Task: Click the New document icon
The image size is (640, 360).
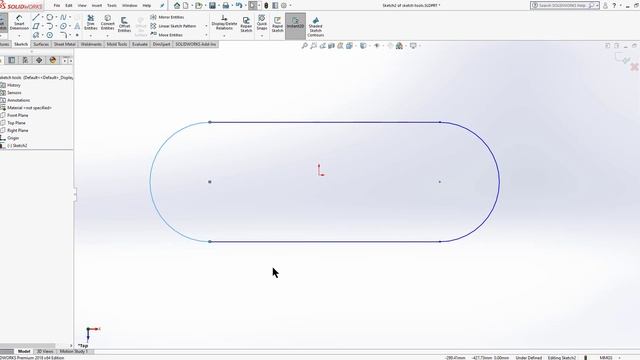Action: coord(186,6)
